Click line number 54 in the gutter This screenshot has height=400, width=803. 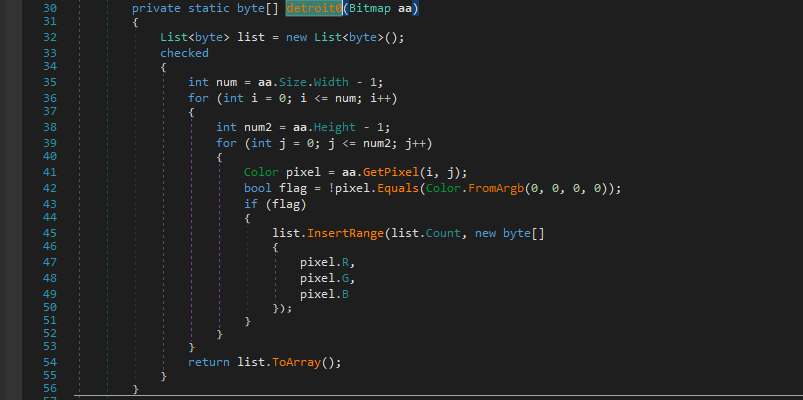click(50, 362)
